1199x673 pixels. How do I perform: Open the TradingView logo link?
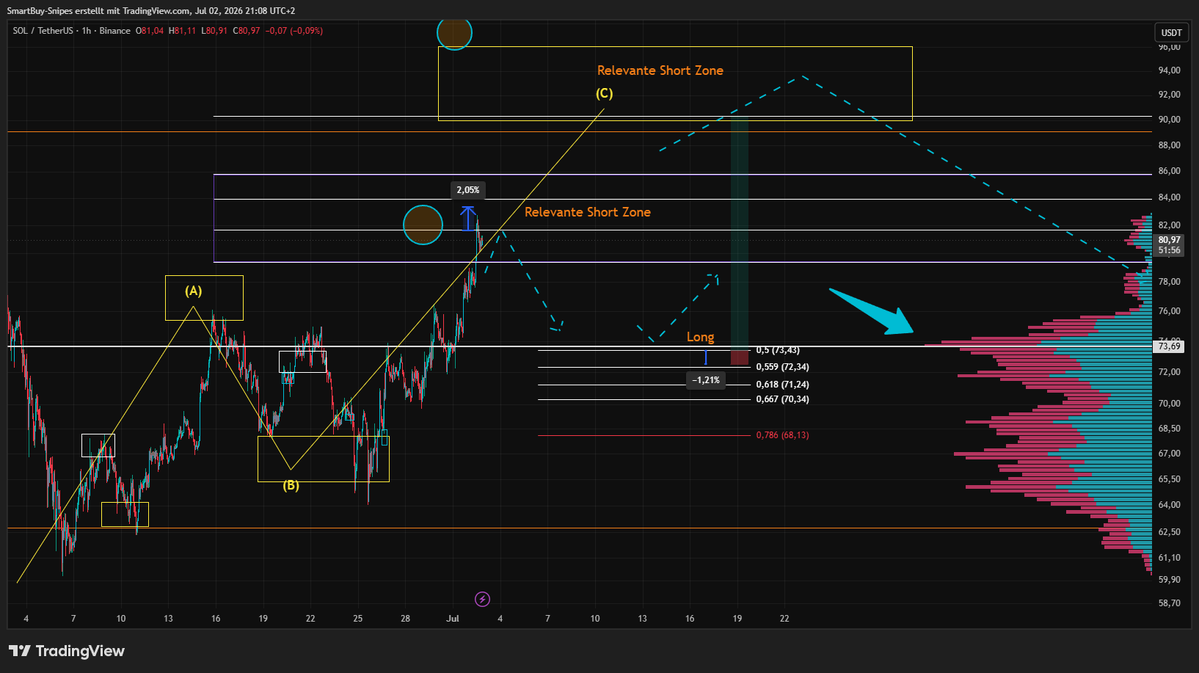point(67,651)
